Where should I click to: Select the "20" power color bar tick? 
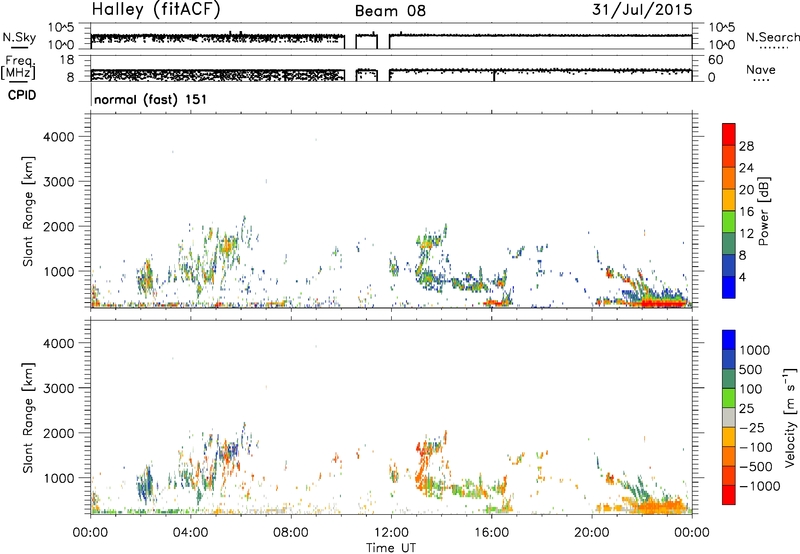coord(746,190)
